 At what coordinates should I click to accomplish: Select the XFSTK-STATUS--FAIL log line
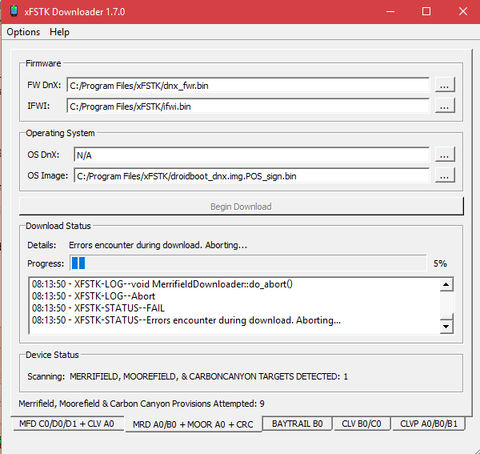point(98,308)
